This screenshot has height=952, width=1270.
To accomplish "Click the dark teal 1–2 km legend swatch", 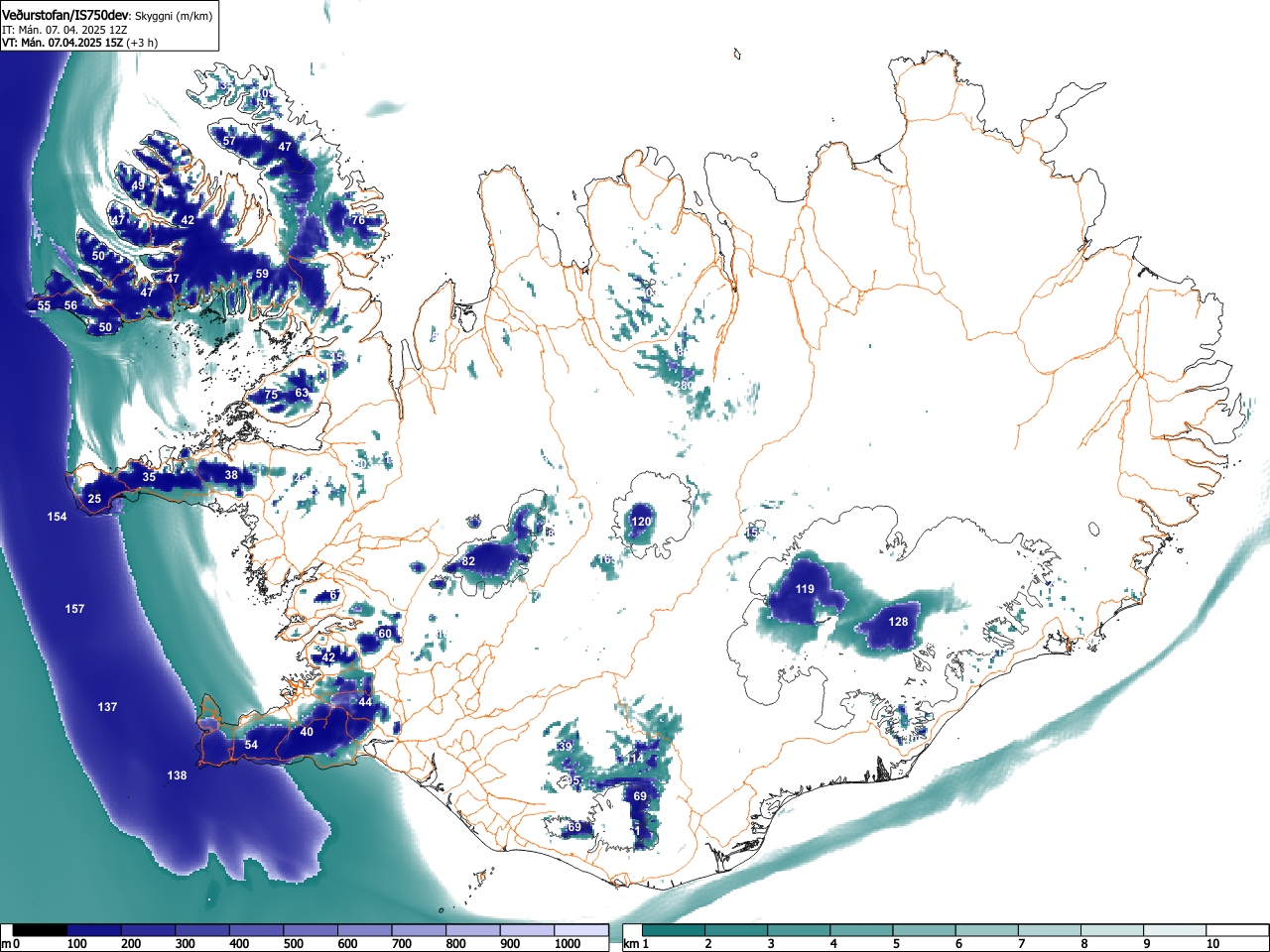I will 674,930.
